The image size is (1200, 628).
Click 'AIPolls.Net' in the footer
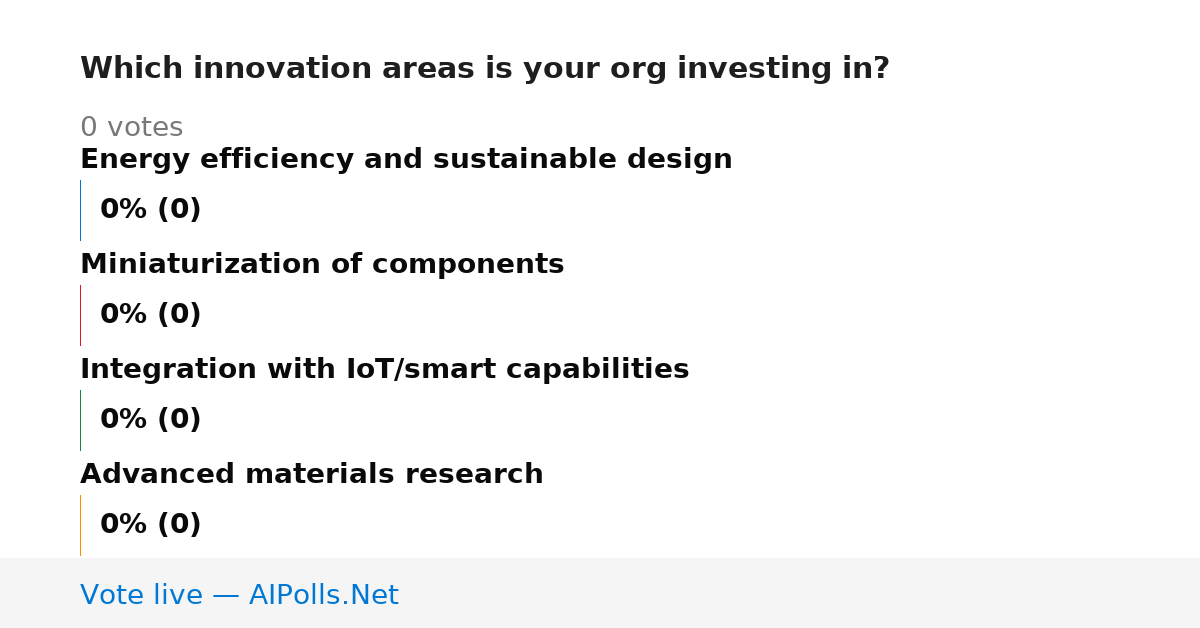(x=324, y=596)
